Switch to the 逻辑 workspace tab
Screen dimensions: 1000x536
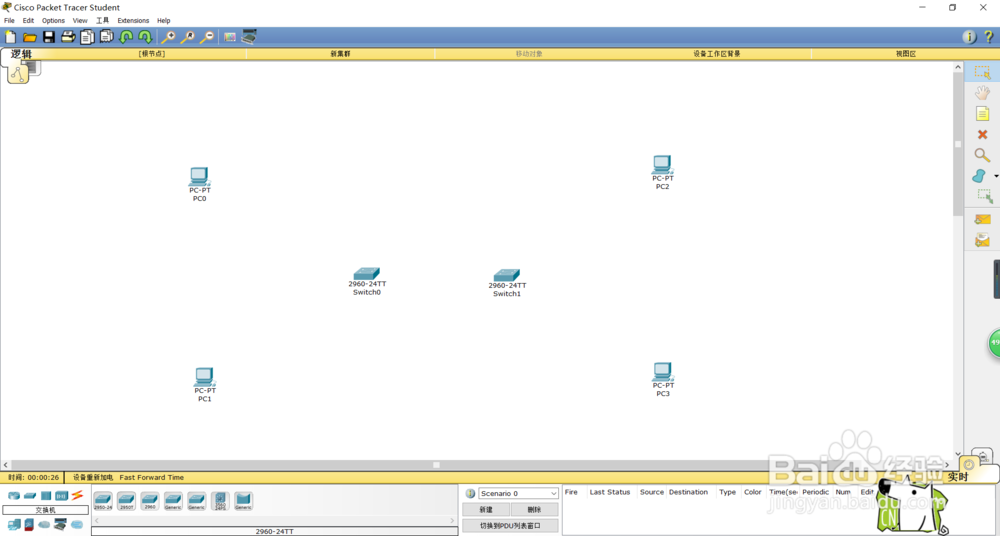pos(21,54)
